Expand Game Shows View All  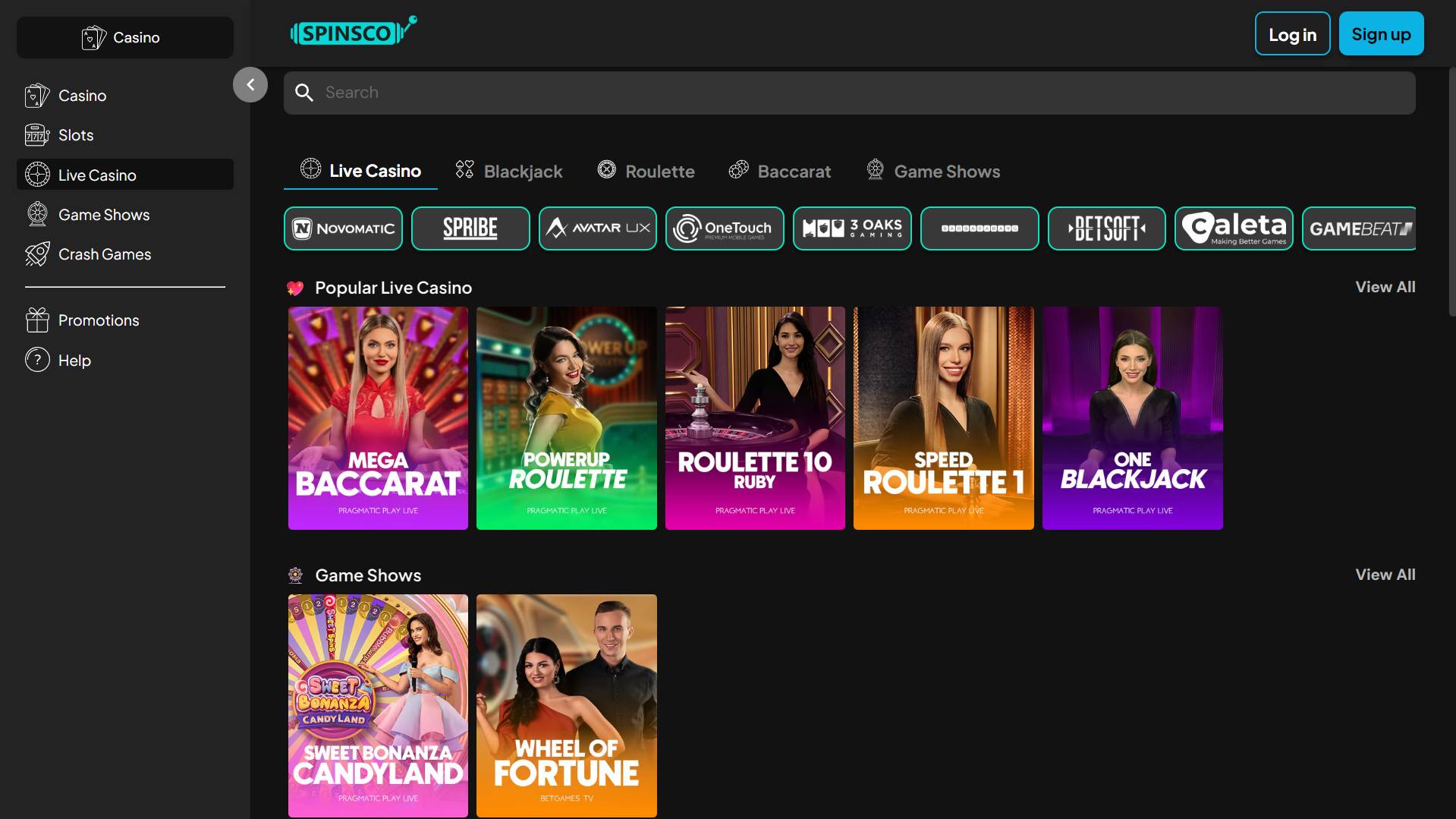coord(1385,575)
